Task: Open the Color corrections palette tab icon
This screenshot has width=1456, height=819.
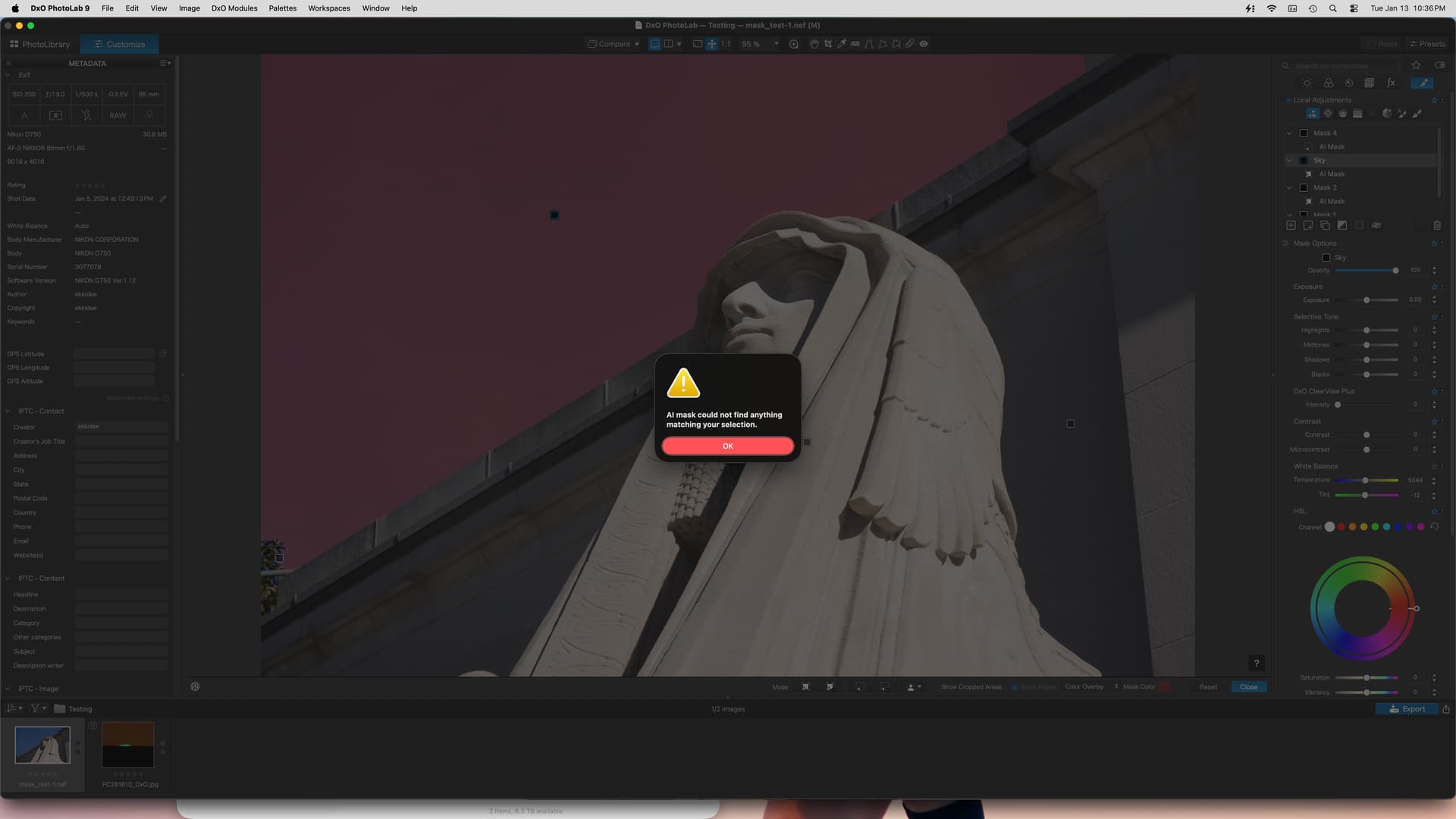Action: point(1329,83)
